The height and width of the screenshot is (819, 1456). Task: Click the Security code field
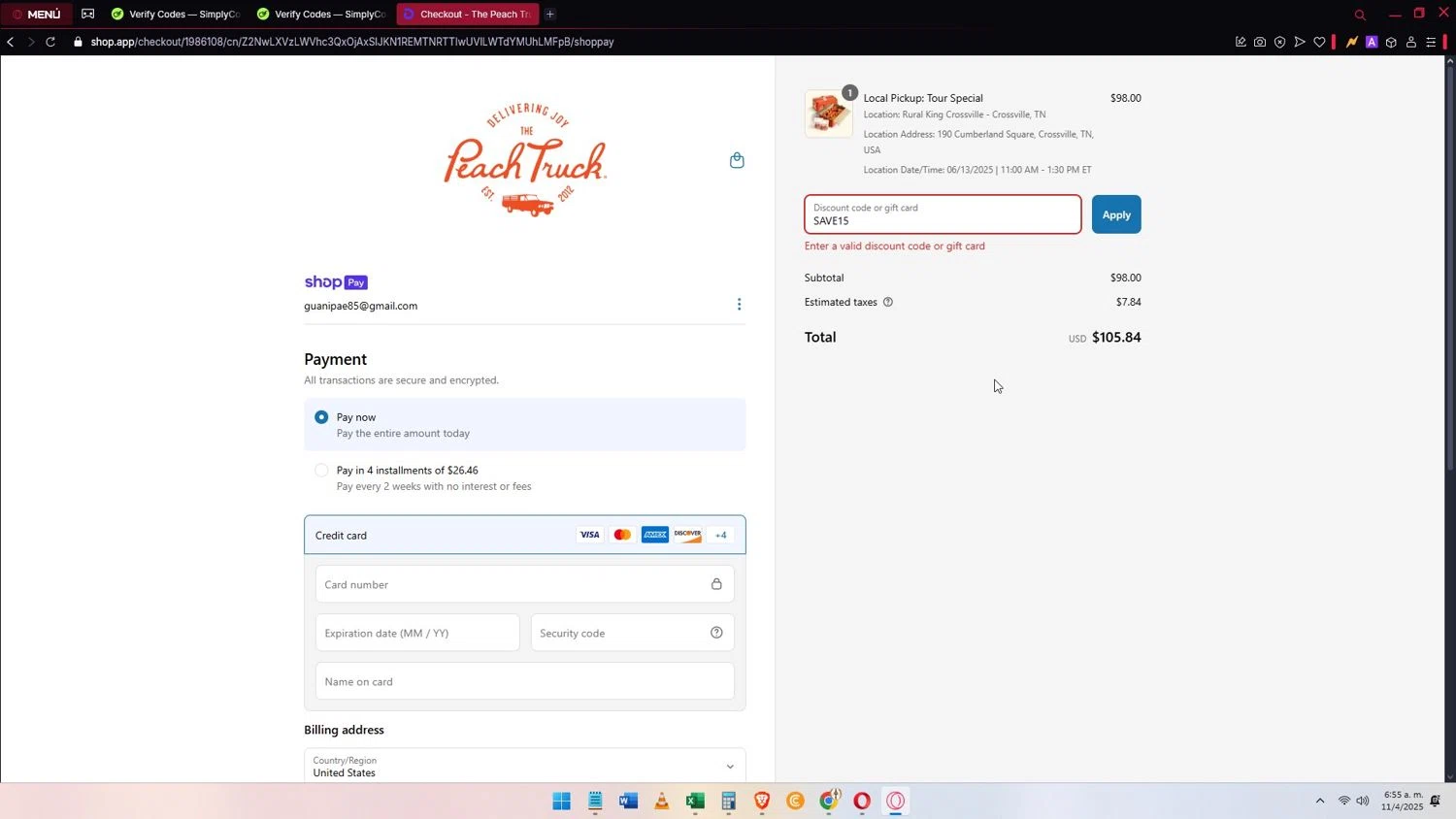point(633,633)
